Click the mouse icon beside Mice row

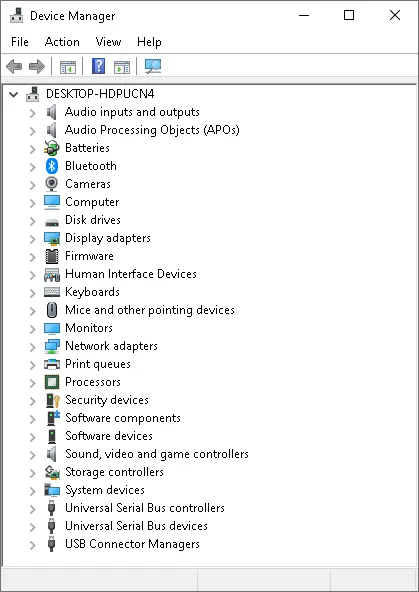pyautogui.click(x=52, y=310)
